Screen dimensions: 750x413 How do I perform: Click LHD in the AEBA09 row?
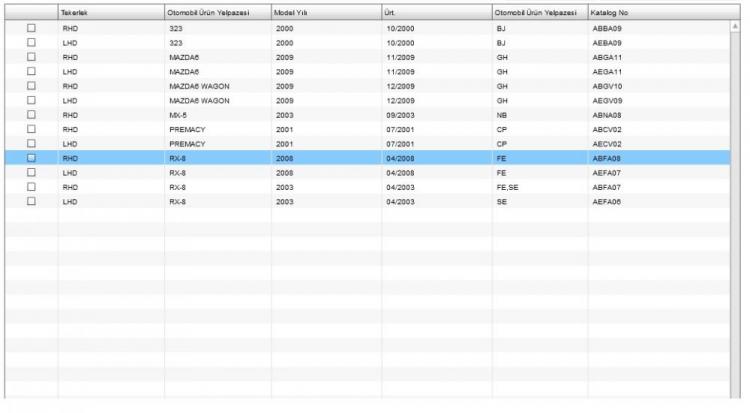70,43
